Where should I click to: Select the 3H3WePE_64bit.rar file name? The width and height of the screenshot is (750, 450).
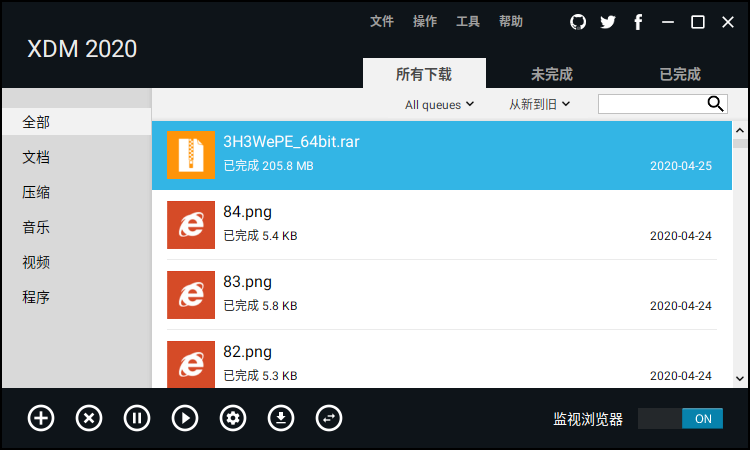pyautogui.click(x=291, y=142)
